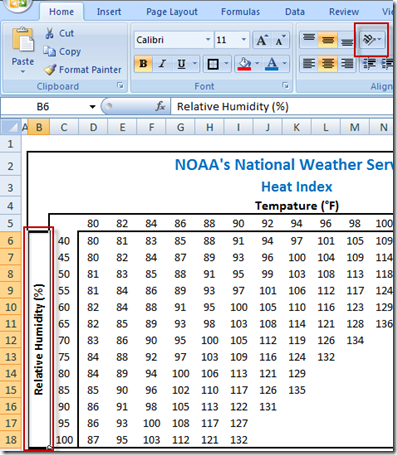Image resolution: width=397 pixels, height=455 pixels.
Task: Click the Copy button
Action: tap(62, 51)
